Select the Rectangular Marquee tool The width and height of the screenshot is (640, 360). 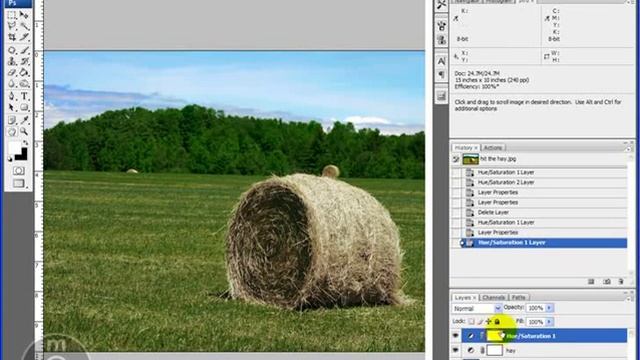[12, 16]
